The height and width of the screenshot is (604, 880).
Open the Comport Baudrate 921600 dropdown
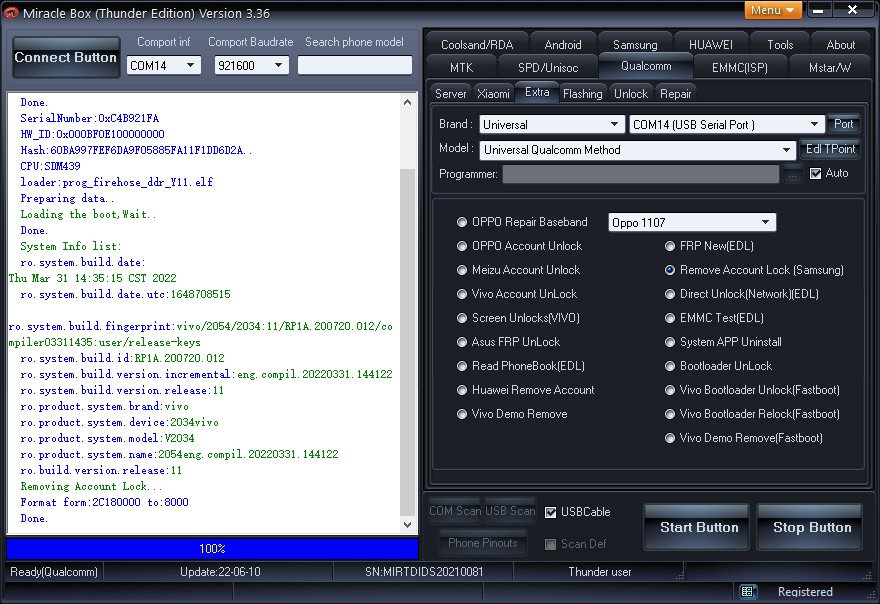pos(251,66)
